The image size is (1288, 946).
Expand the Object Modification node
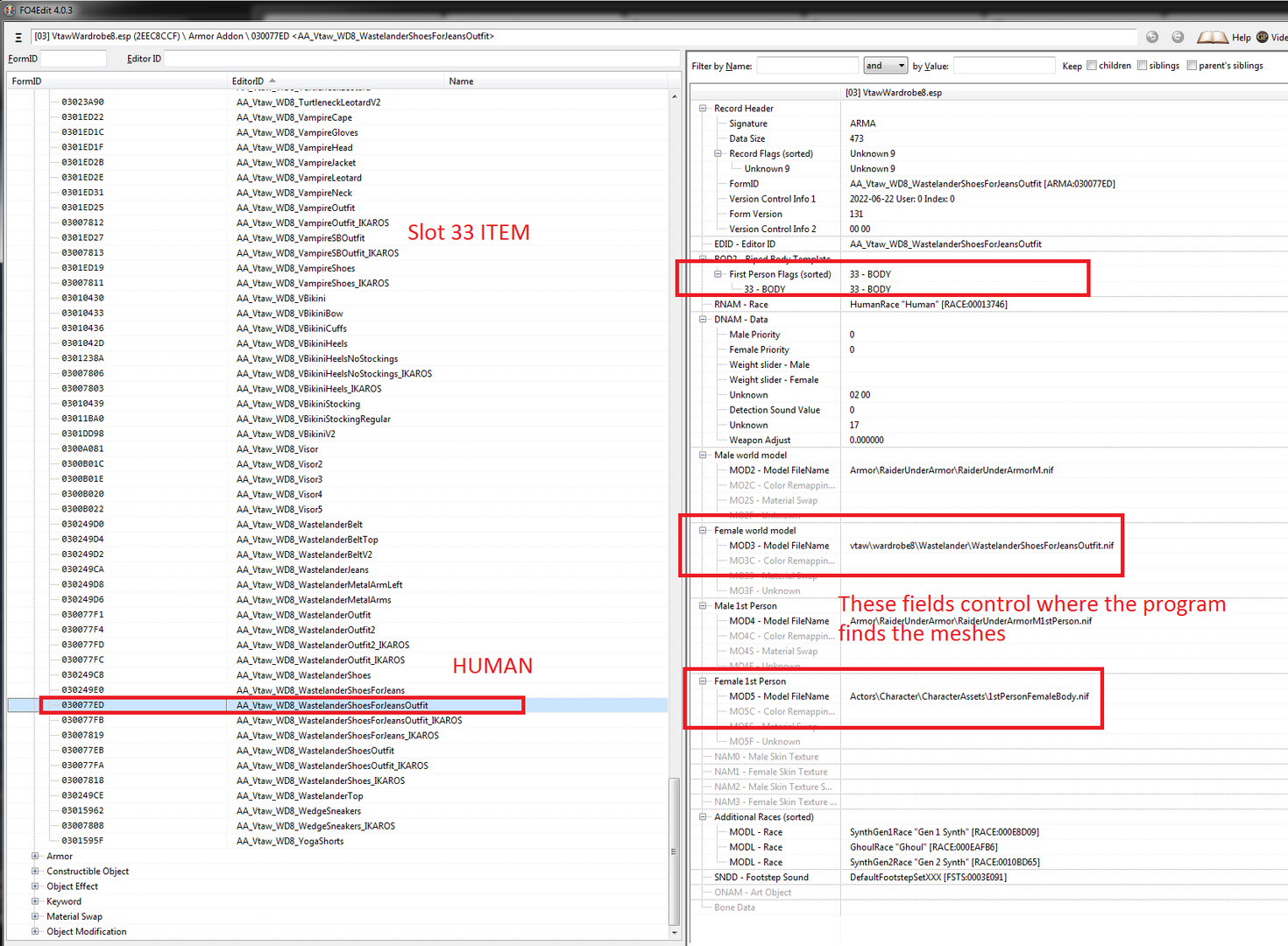35,931
